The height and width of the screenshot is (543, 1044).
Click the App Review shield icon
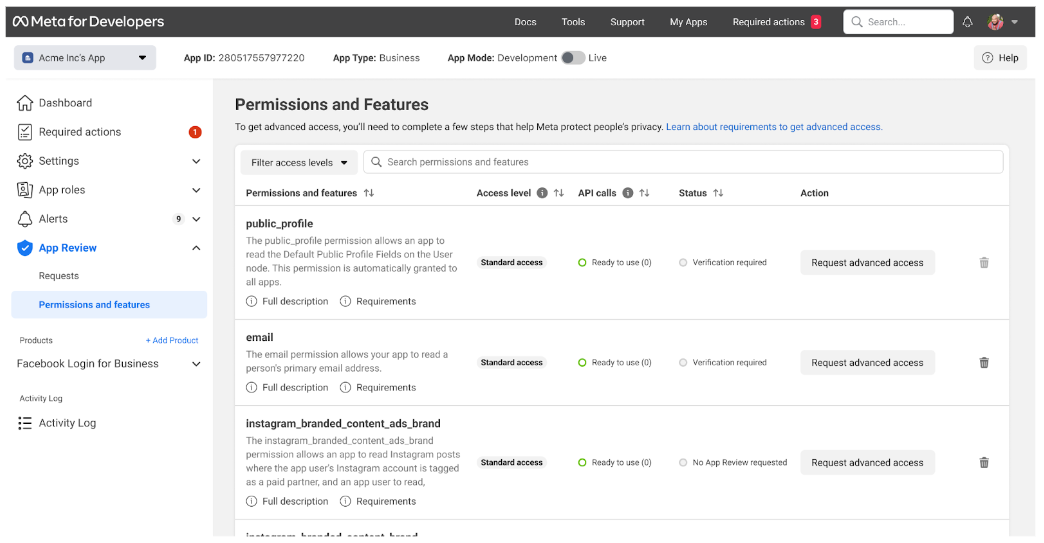pyautogui.click(x=25, y=248)
